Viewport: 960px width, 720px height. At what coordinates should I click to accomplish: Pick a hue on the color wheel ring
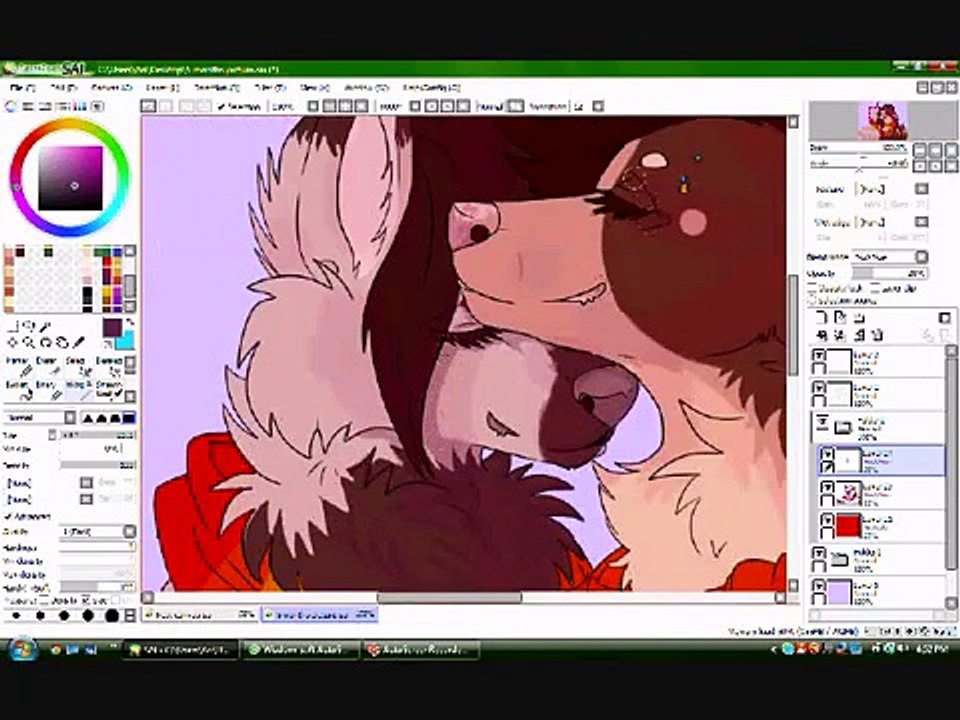tap(69, 178)
